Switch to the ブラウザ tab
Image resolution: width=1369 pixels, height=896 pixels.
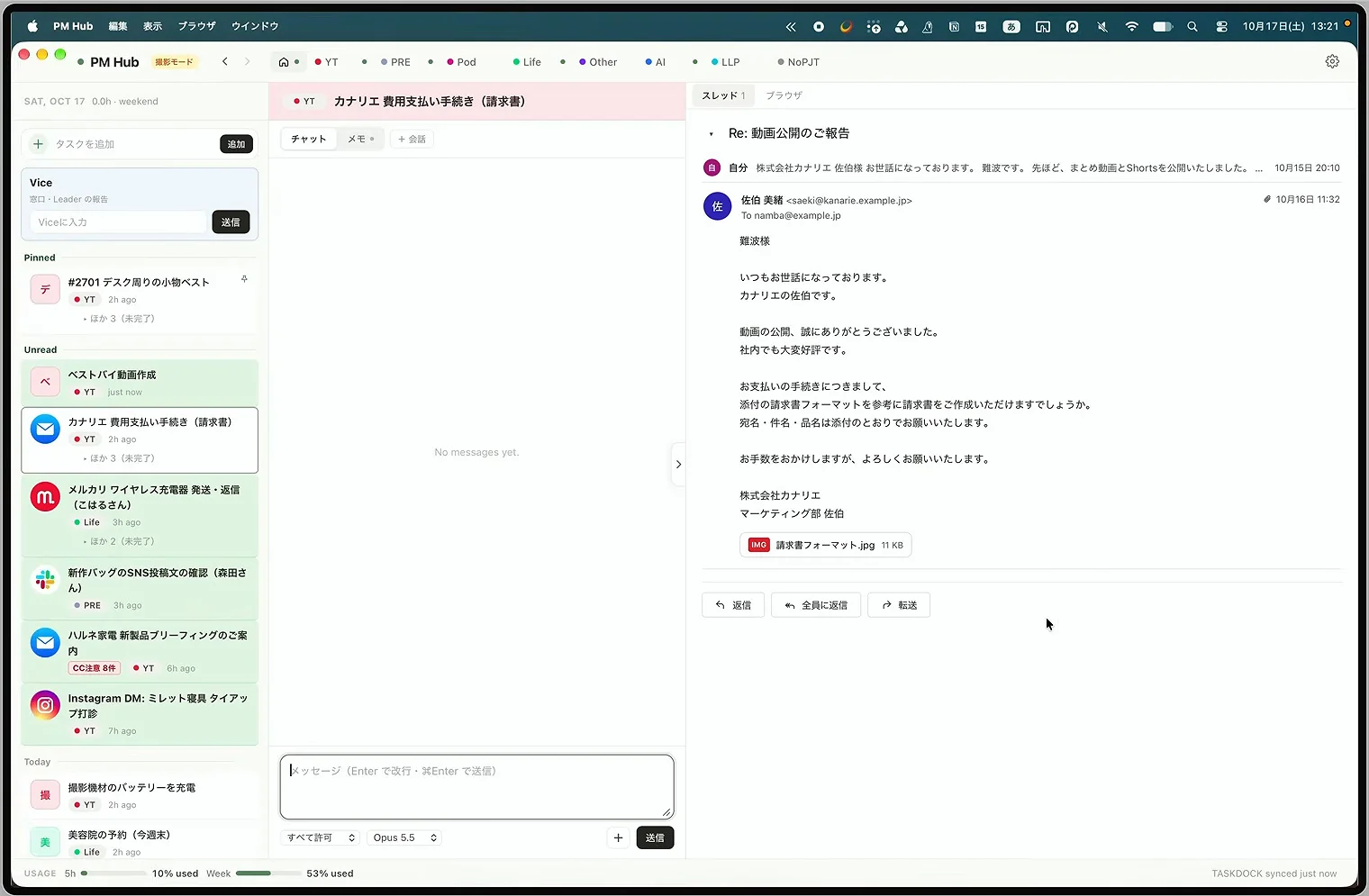(x=784, y=95)
